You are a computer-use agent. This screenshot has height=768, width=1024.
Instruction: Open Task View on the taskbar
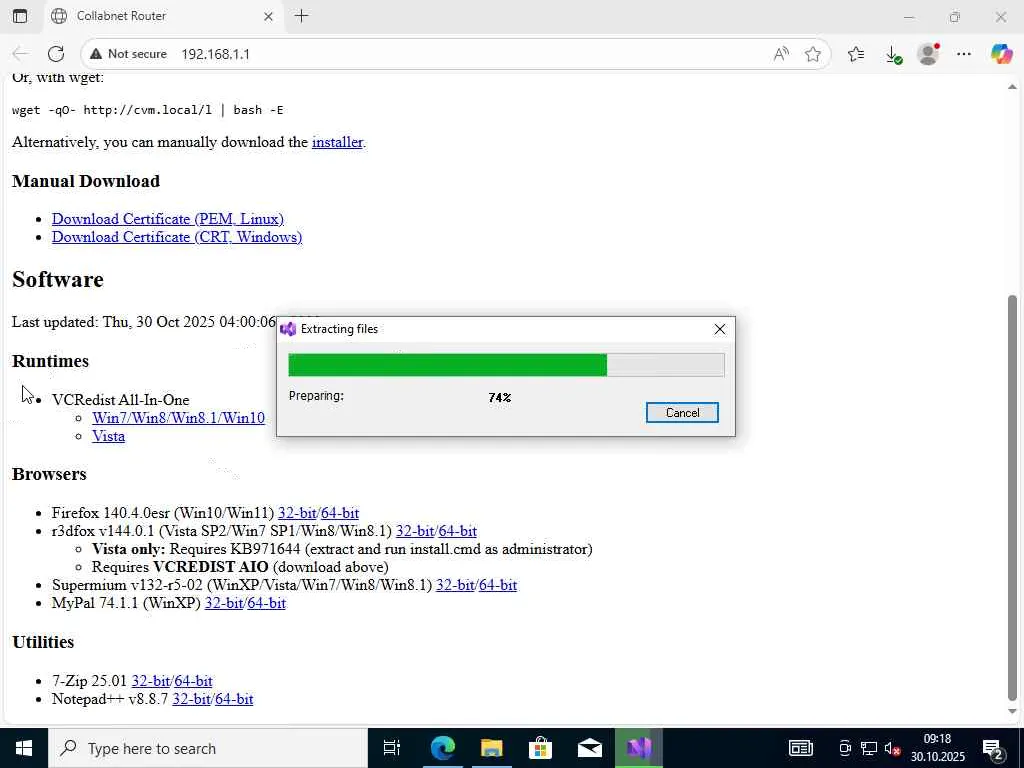click(392, 748)
